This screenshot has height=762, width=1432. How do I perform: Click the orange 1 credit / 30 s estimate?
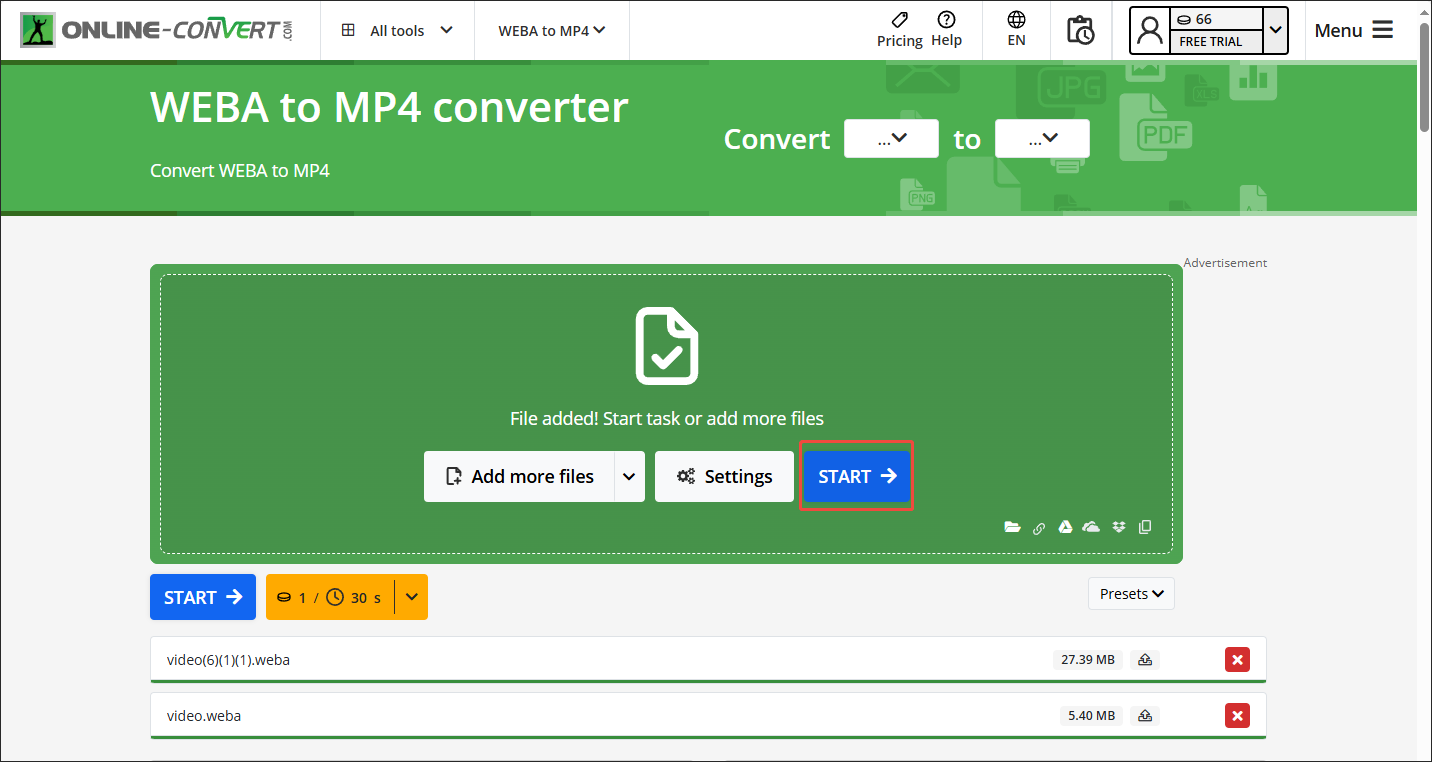[330, 597]
